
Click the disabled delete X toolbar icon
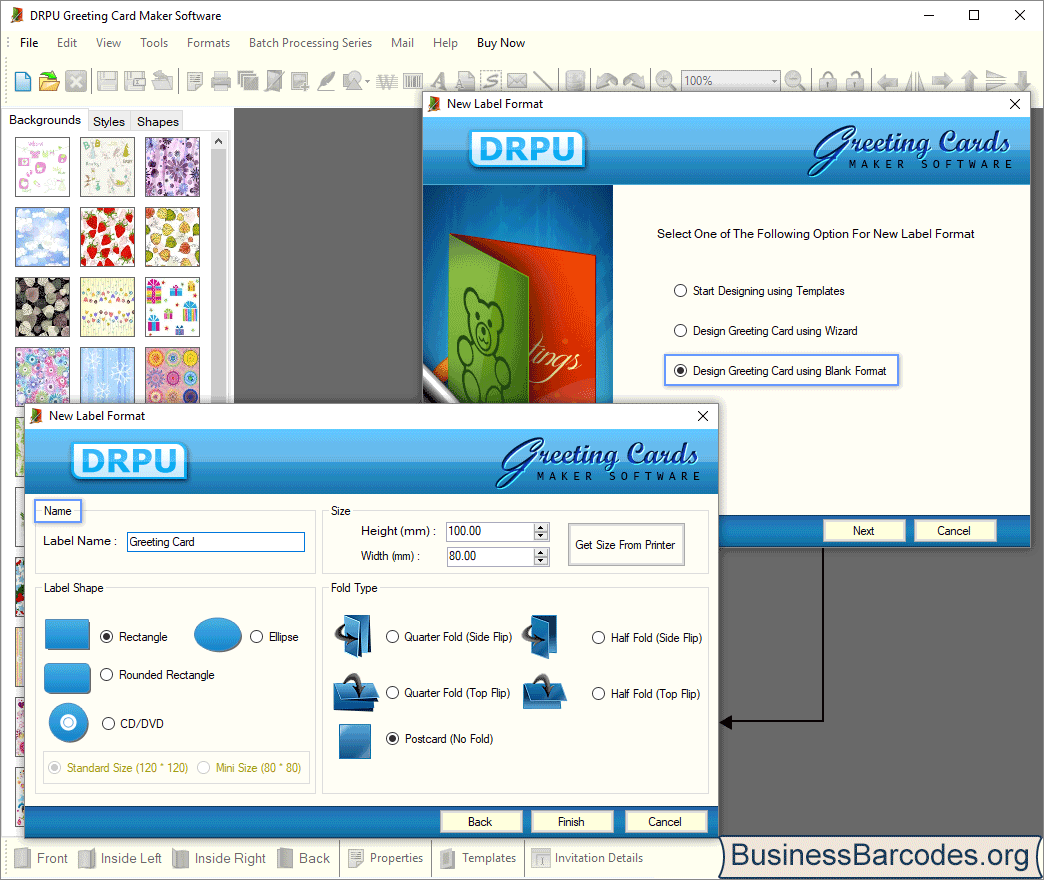point(76,81)
